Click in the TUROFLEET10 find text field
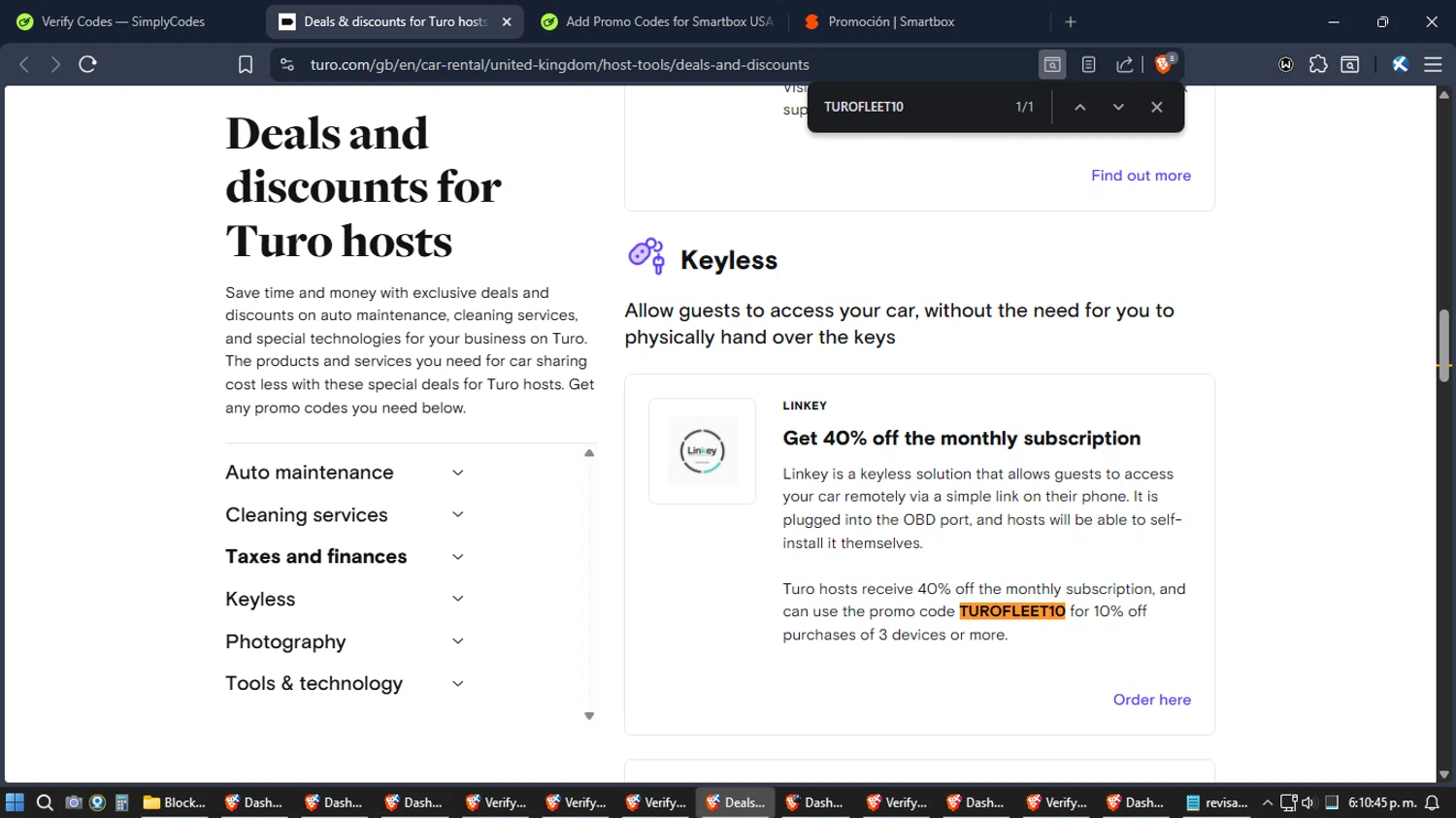Image resolution: width=1456 pixels, height=818 pixels. coord(908,107)
